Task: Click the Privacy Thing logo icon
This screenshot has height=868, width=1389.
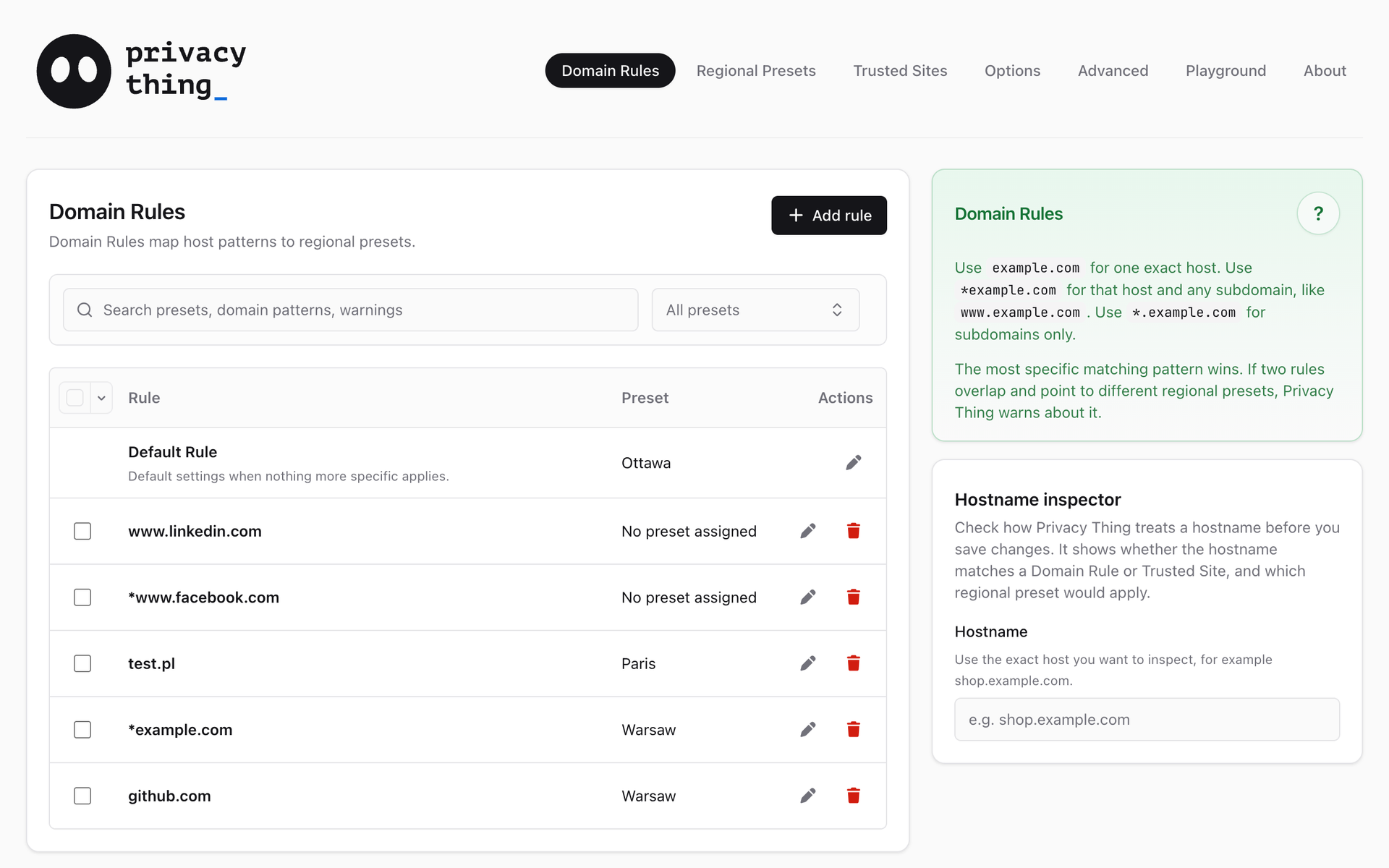Action: pyautogui.click(x=74, y=71)
